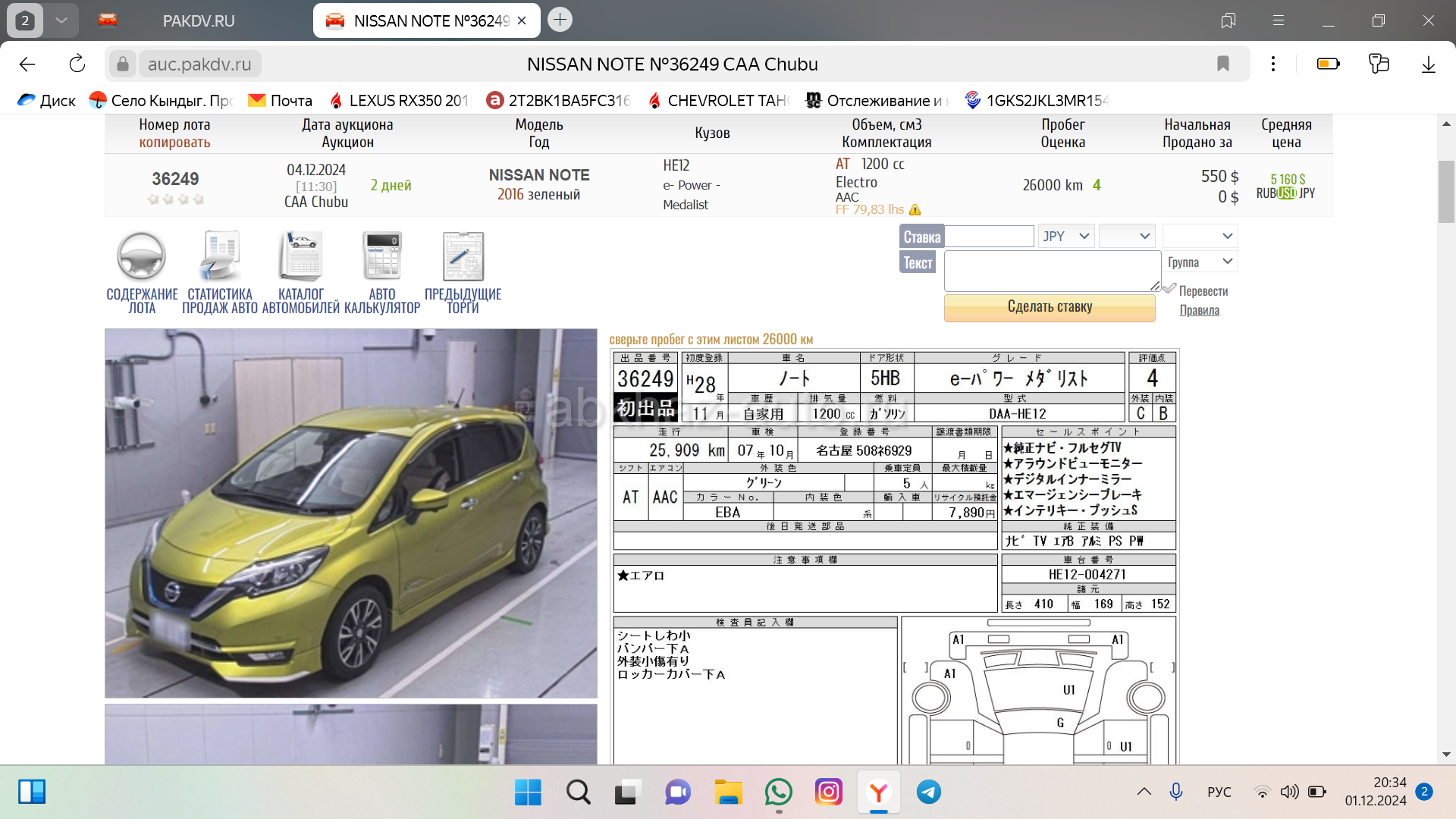Go back with the browser back arrow

click(27, 64)
